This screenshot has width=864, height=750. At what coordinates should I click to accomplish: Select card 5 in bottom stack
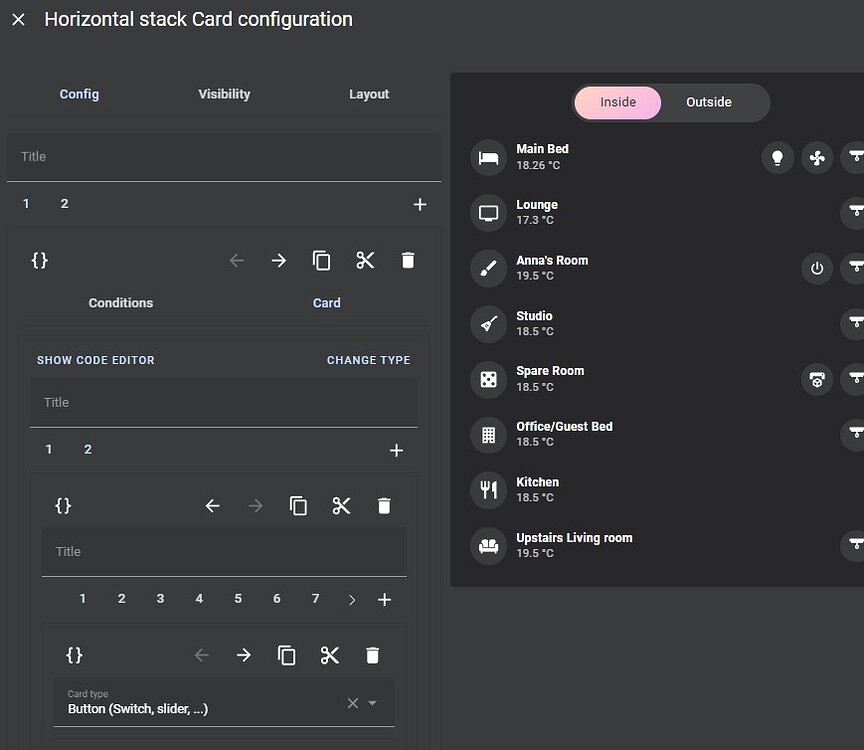238,599
